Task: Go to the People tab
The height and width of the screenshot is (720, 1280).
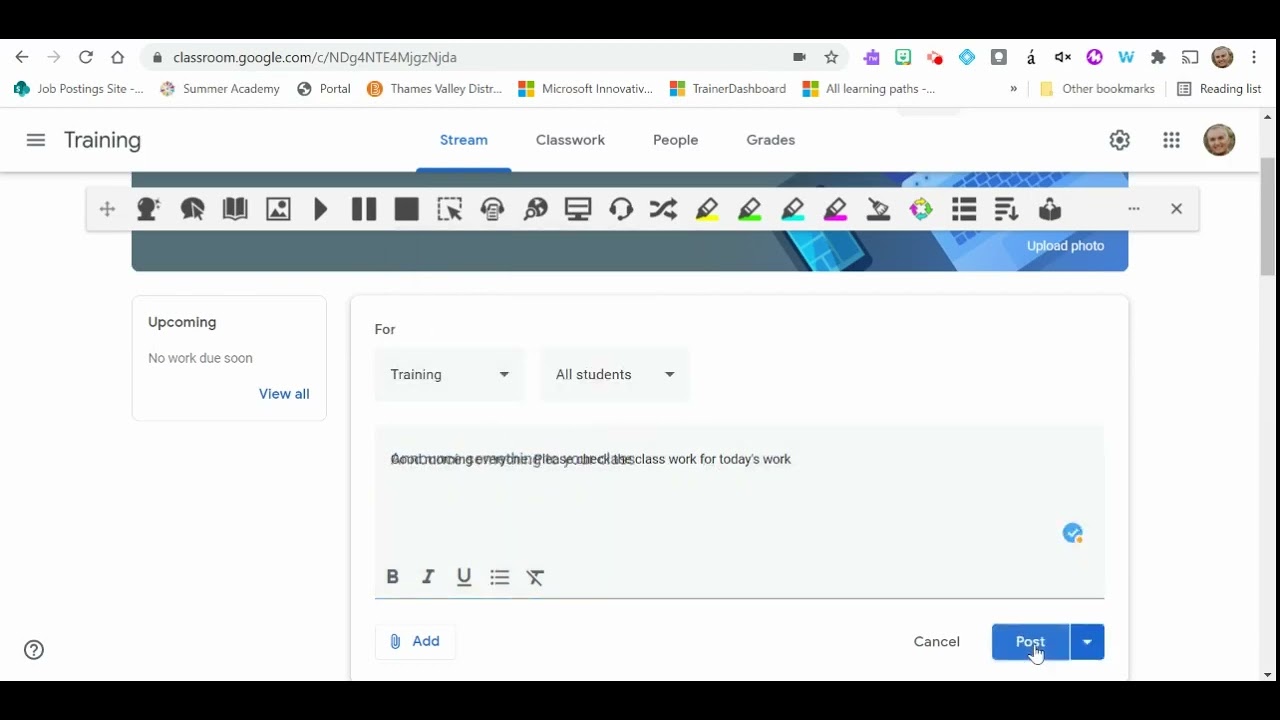Action: click(x=675, y=140)
